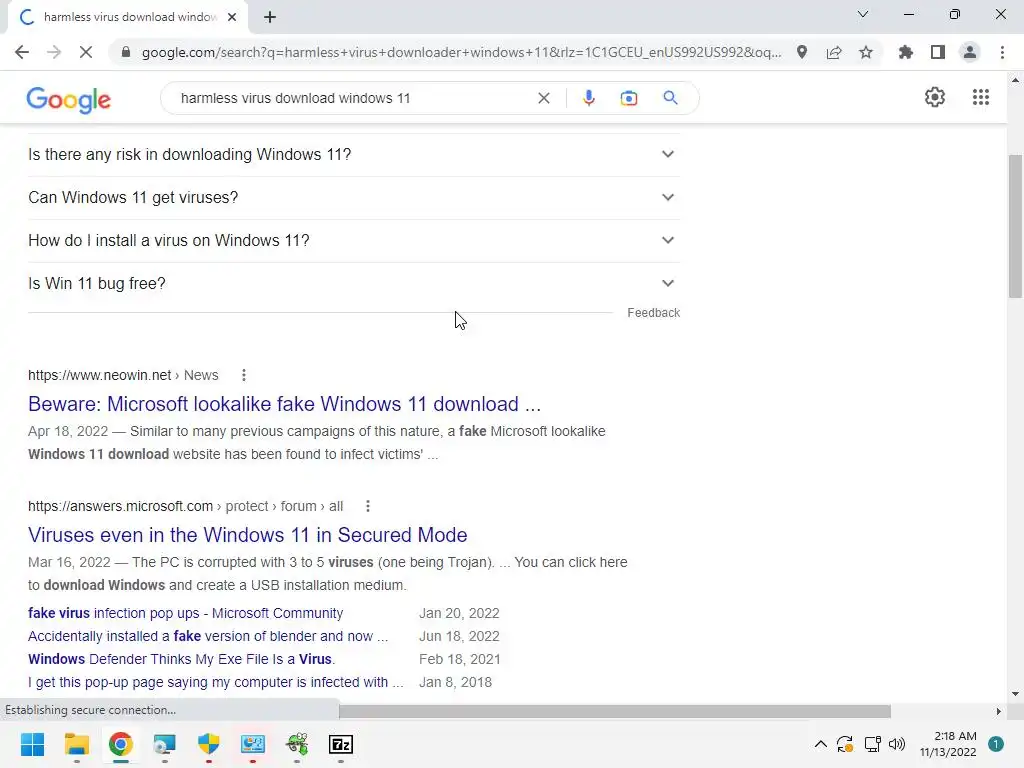
Task: Submit search with the magnifier icon
Action: (x=670, y=98)
